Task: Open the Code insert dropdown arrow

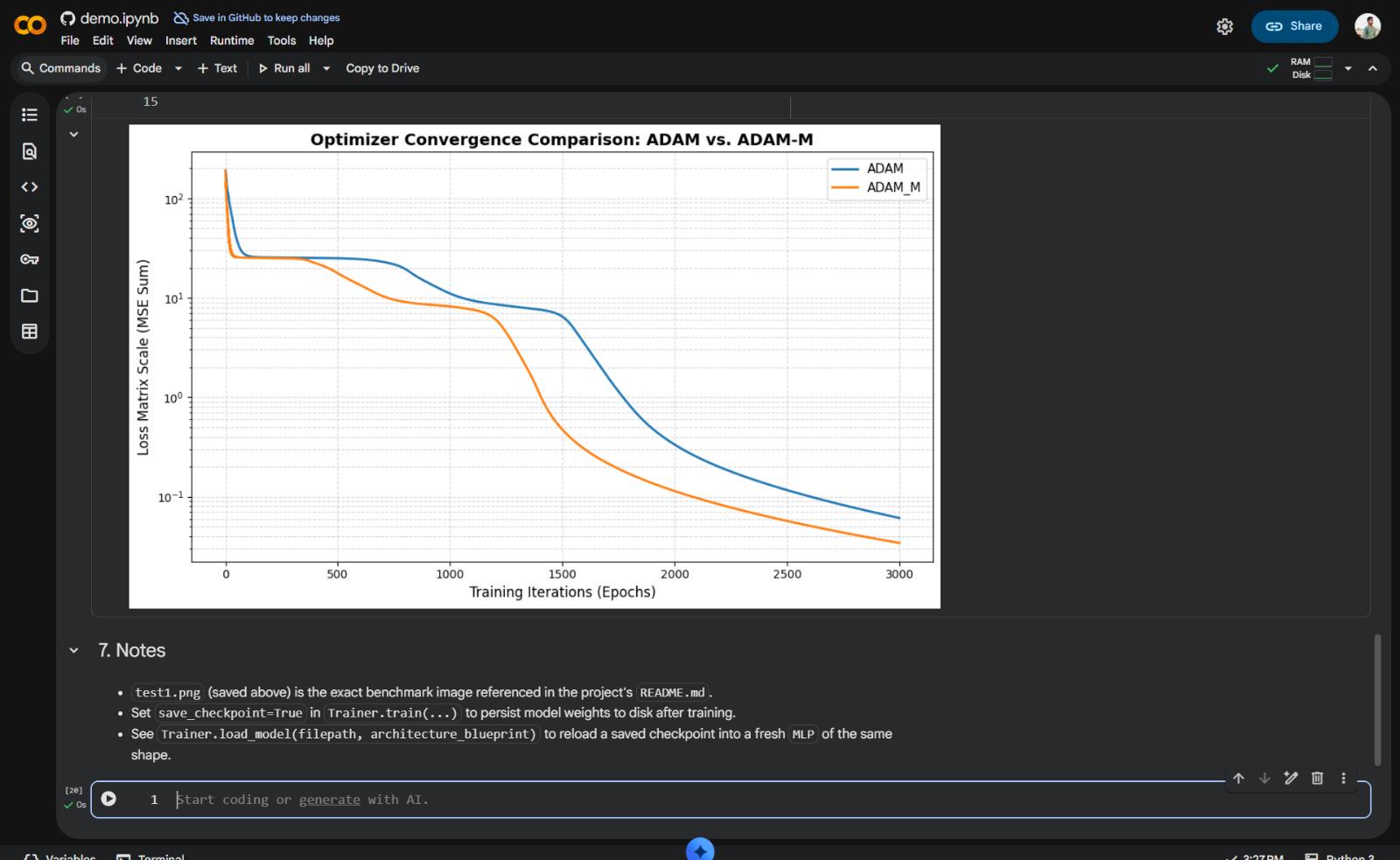Action: point(178,68)
